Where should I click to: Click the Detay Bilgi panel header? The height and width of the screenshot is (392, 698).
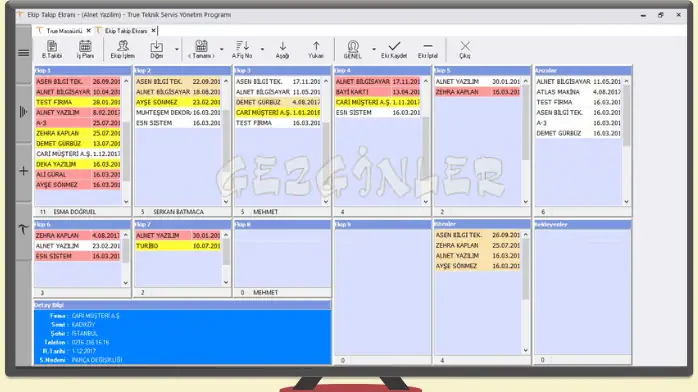(x=182, y=305)
